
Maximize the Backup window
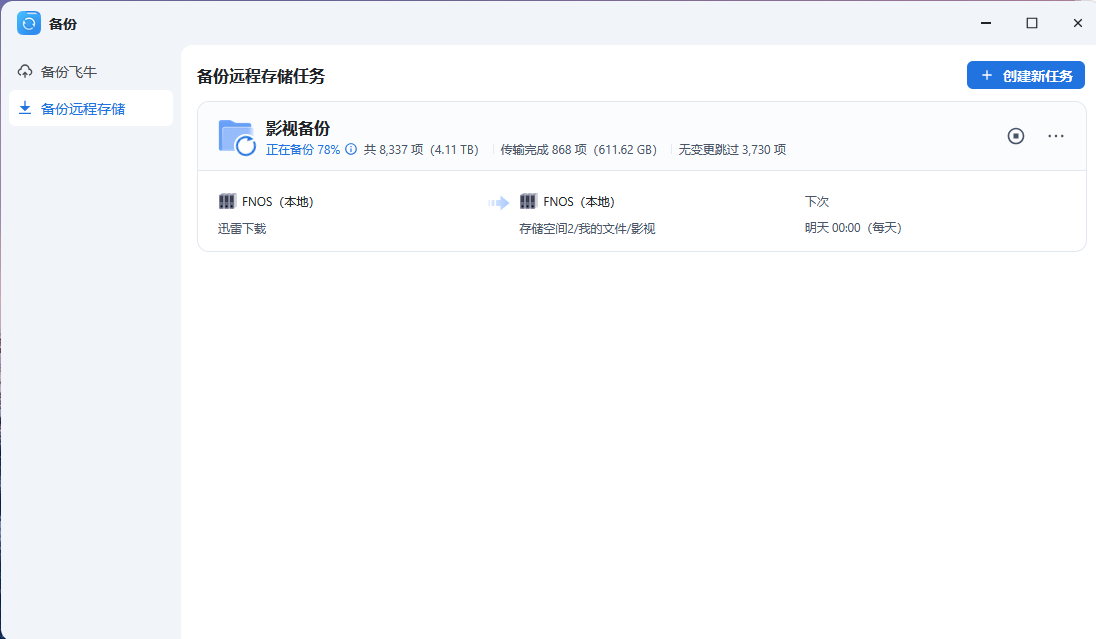[x=1032, y=23]
